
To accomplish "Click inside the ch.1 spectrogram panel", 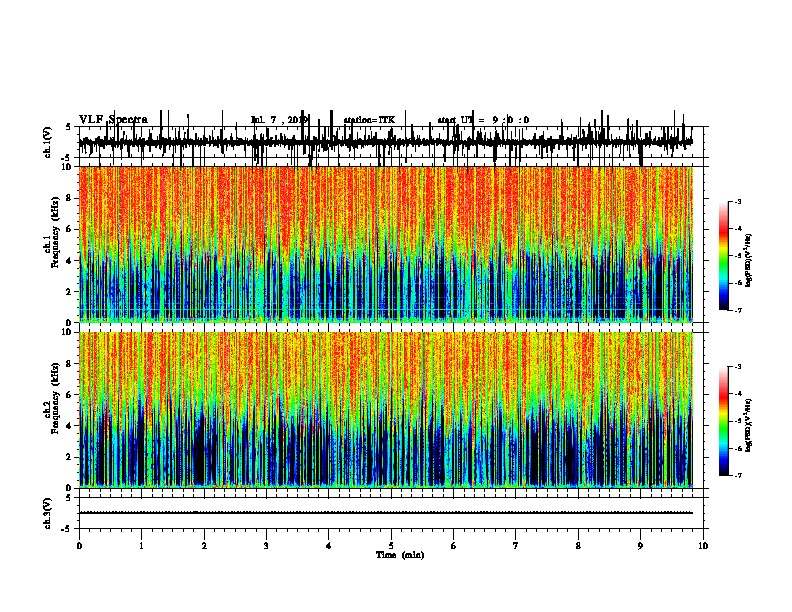I will coord(386,244).
